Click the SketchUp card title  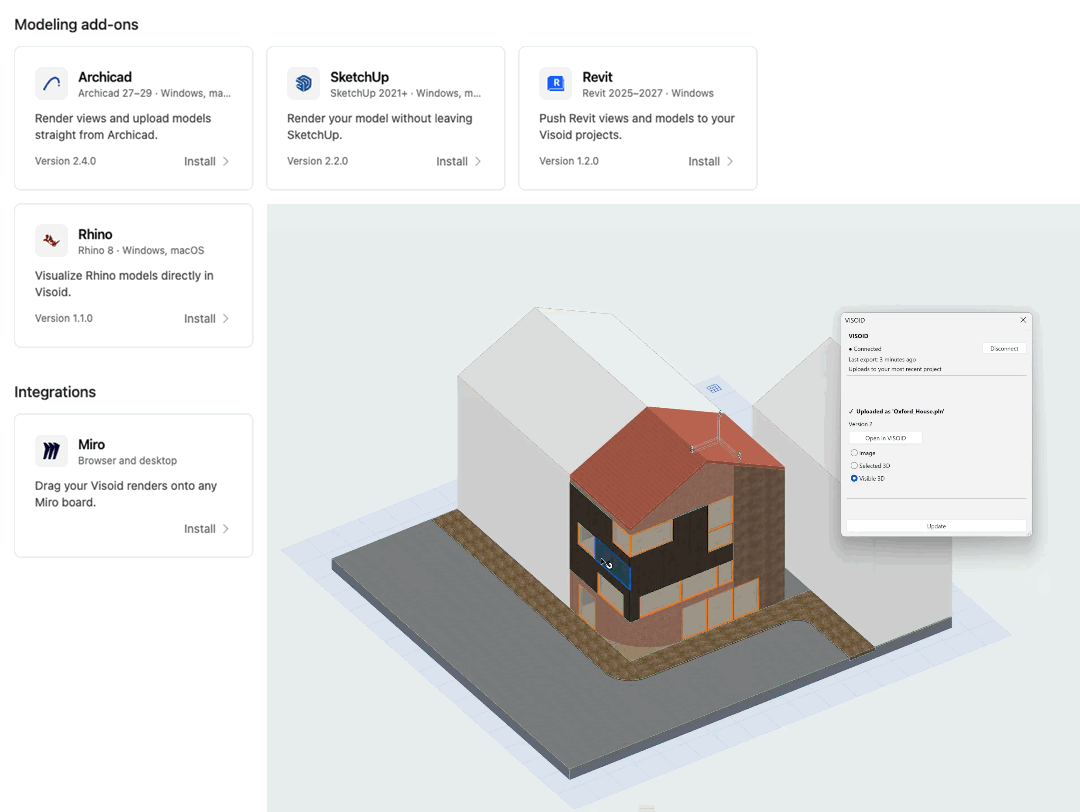360,77
